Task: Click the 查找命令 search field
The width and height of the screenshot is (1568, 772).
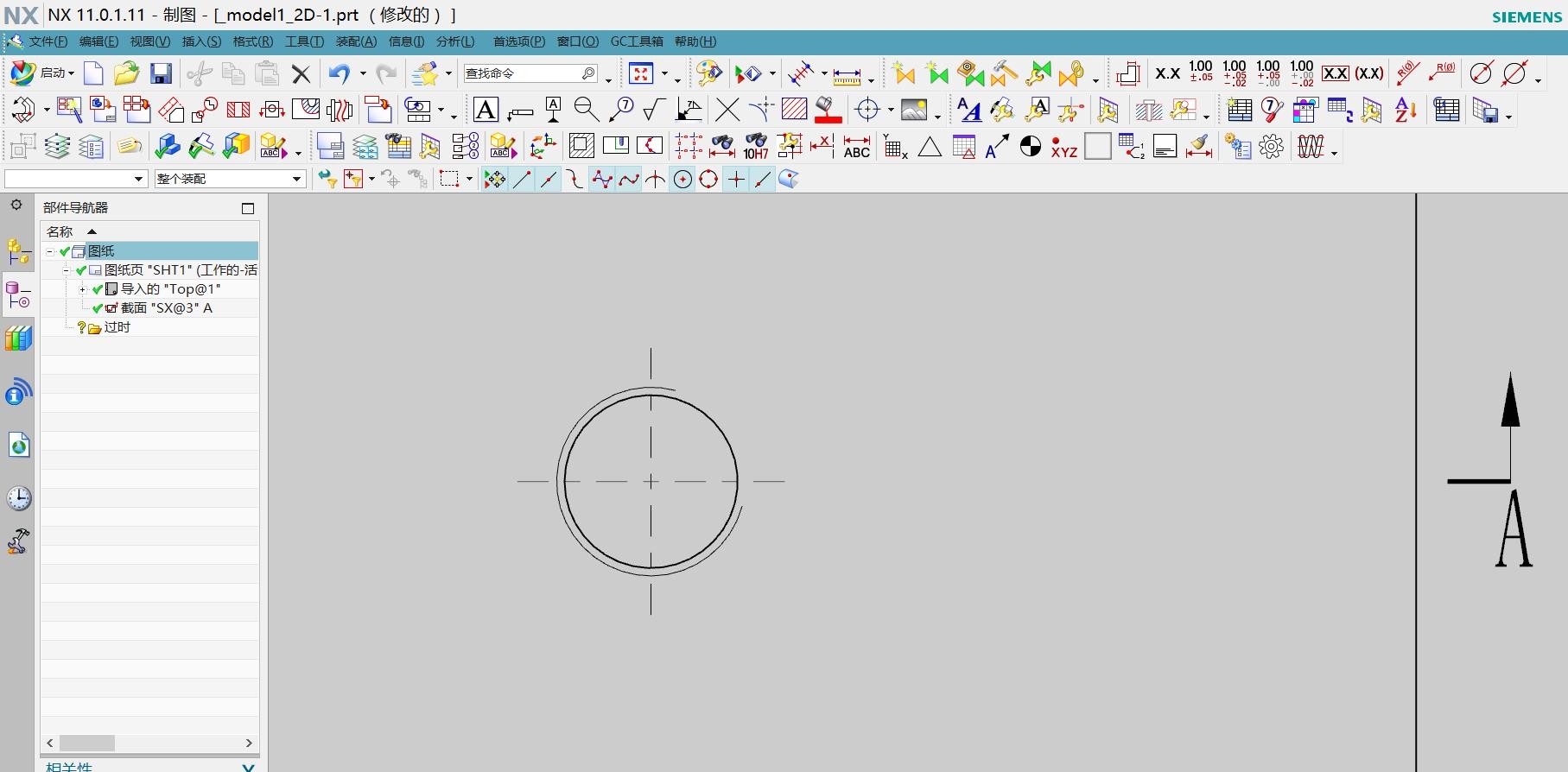Action: (x=531, y=73)
